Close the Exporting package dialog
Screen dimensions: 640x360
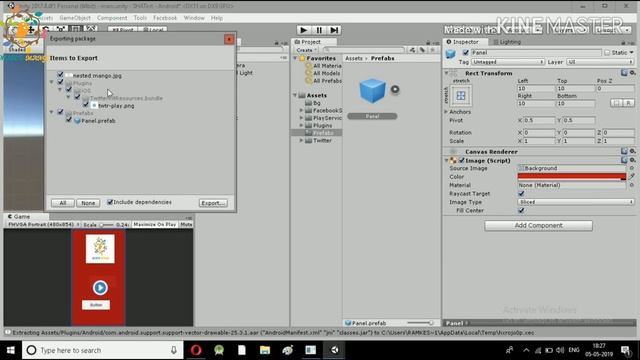click(229, 39)
